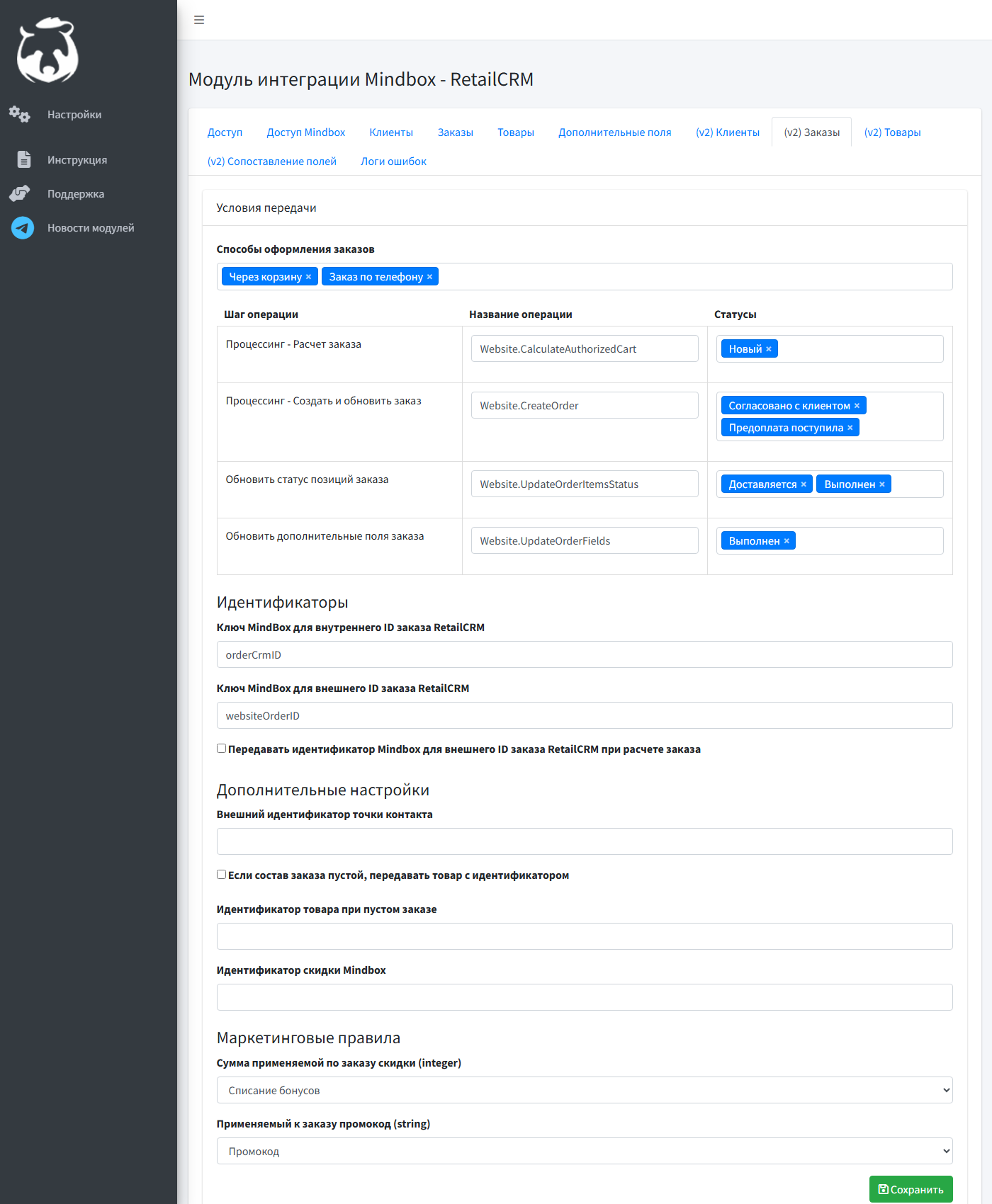Click the Внешний идентификатор точки контакта field
Viewport: 992px width, 1204px height.
pyautogui.click(x=585, y=841)
